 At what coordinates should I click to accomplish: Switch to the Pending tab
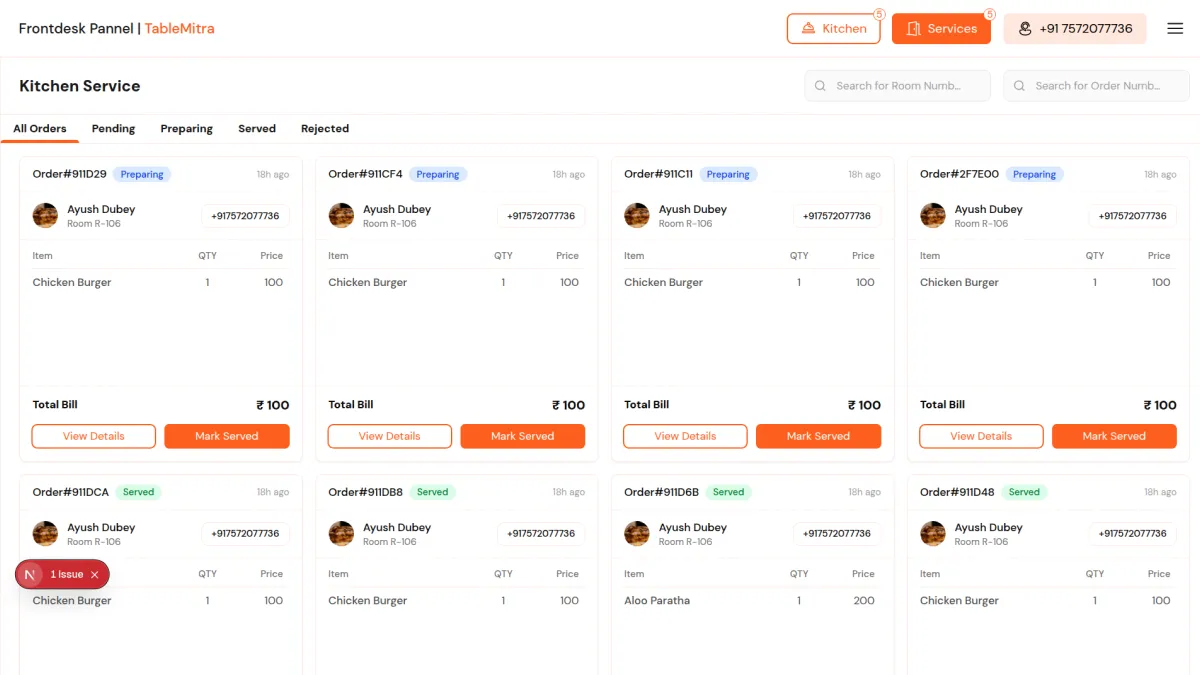(113, 128)
